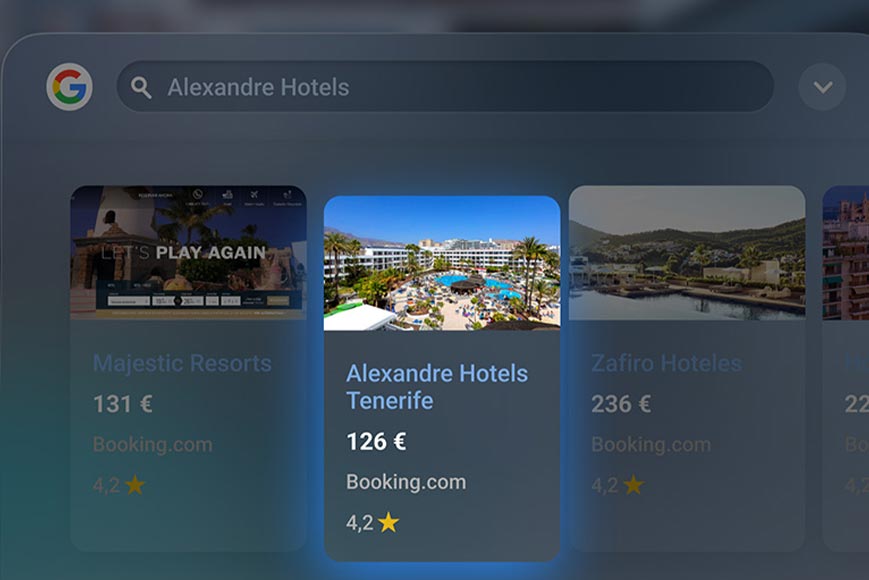This screenshot has height=580, width=869.
Task: Open Booking.com link under Majestic Resorts
Action: [152, 444]
